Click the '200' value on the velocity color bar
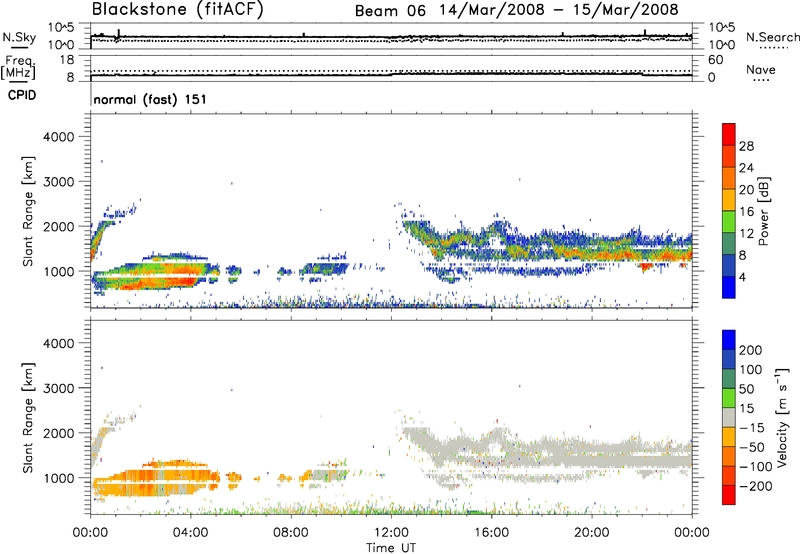This screenshot has width=800, height=554. 751,350
